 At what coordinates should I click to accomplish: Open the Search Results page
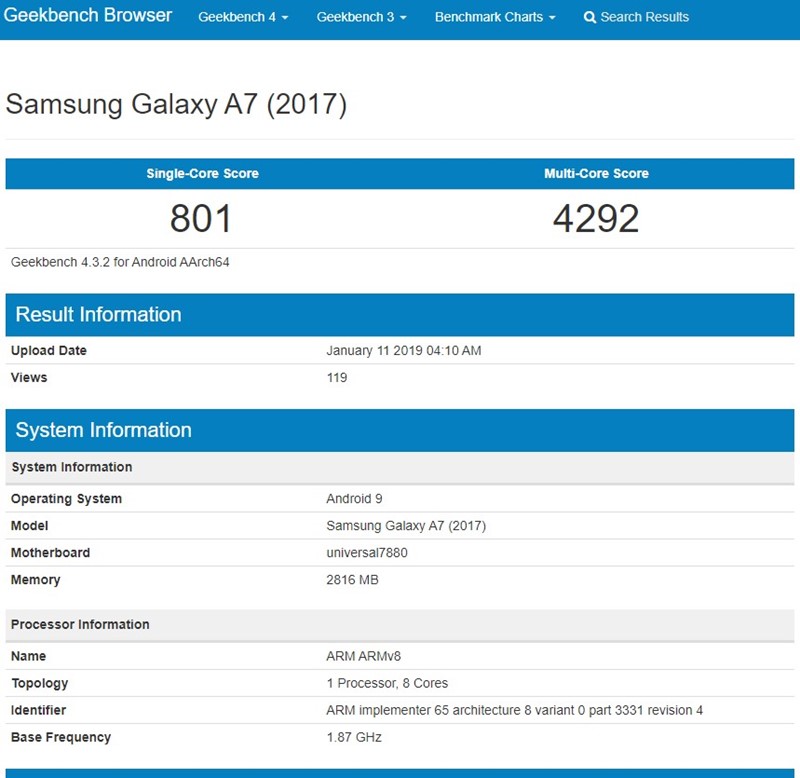[645, 17]
